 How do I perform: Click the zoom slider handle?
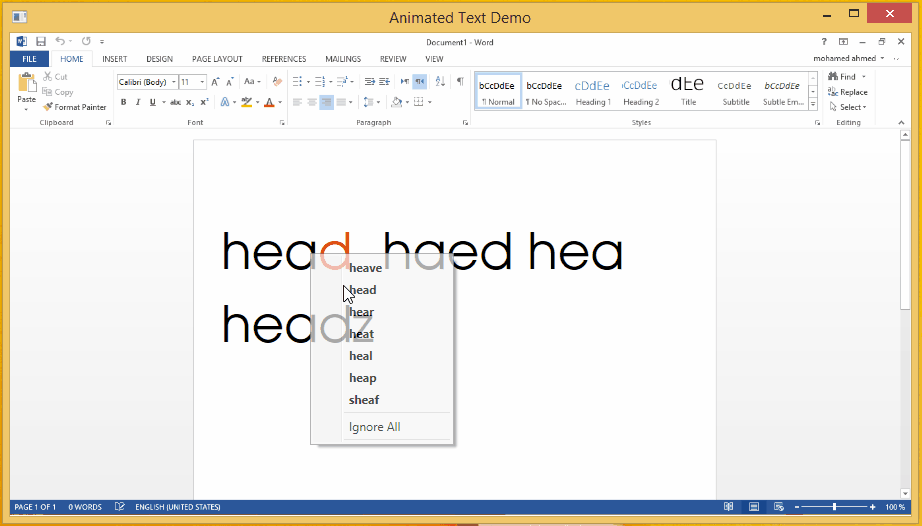click(834, 507)
